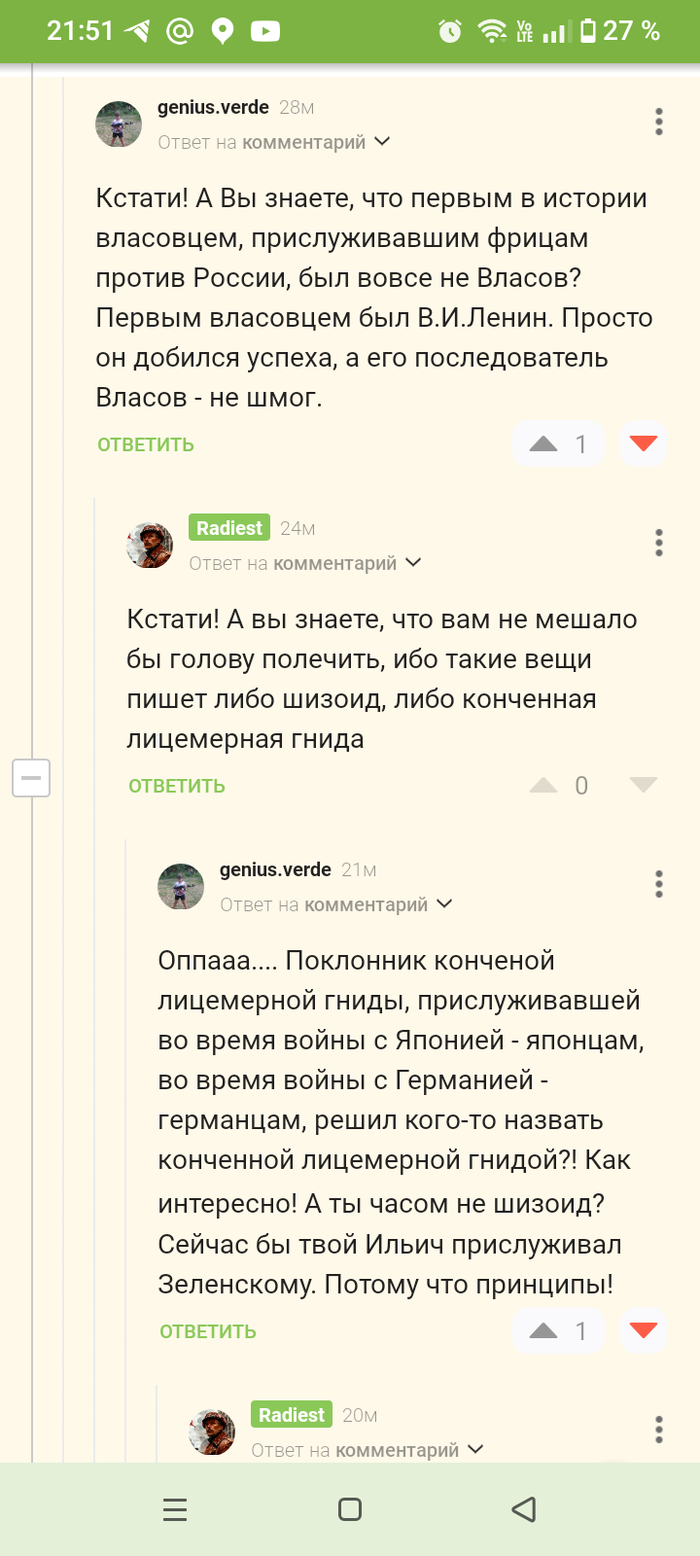Tap the Android back navigation button
700x1556 pixels.
[523, 1509]
